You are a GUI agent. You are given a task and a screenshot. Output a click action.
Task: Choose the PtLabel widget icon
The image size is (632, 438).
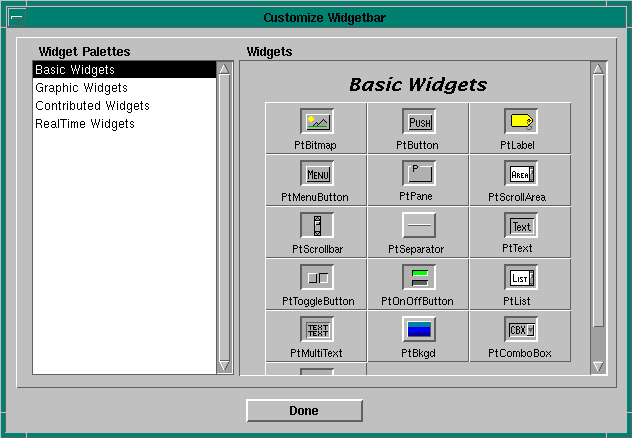pyautogui.click(x=521, y=122)
